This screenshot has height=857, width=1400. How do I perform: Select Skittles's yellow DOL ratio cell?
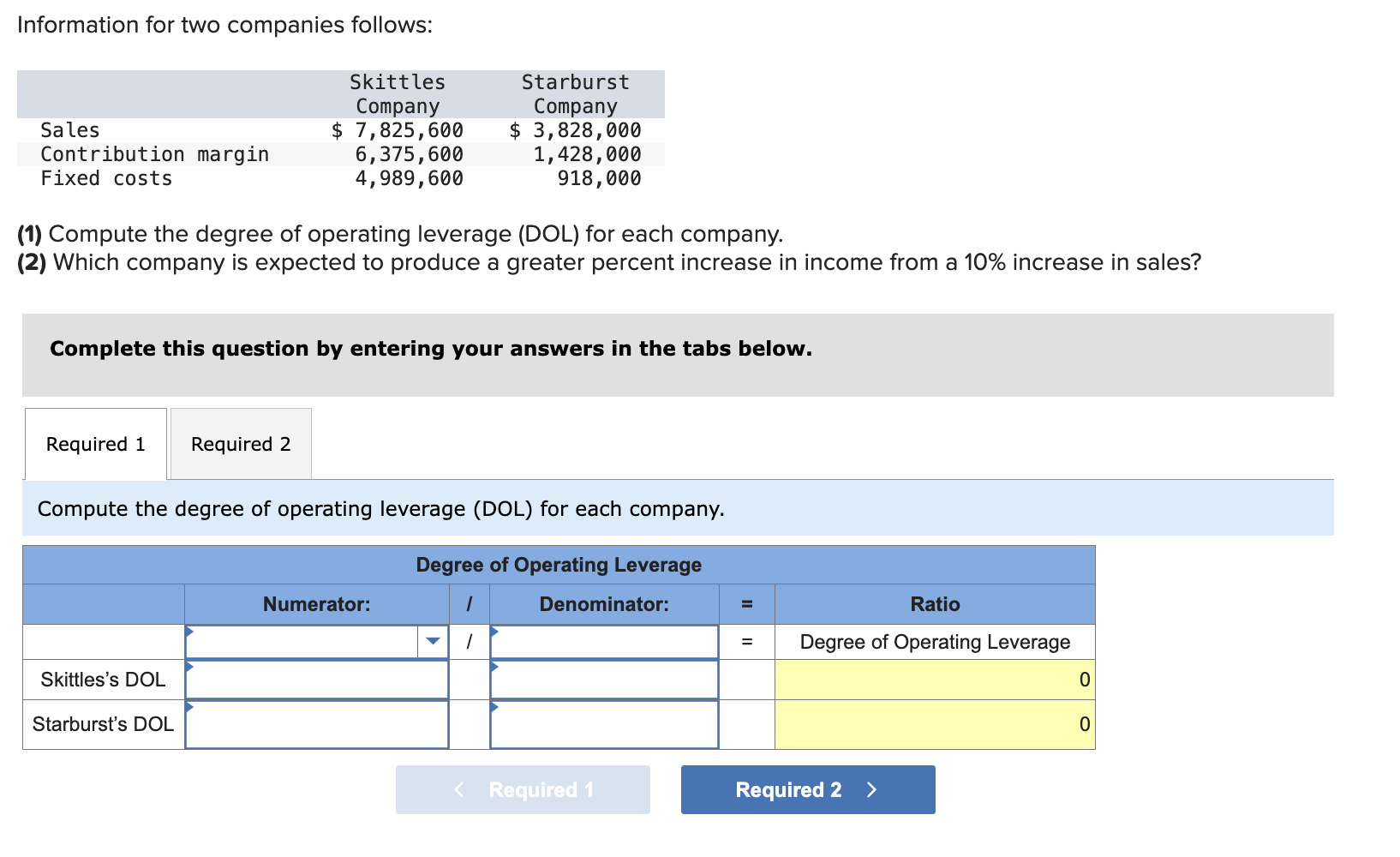934,680
